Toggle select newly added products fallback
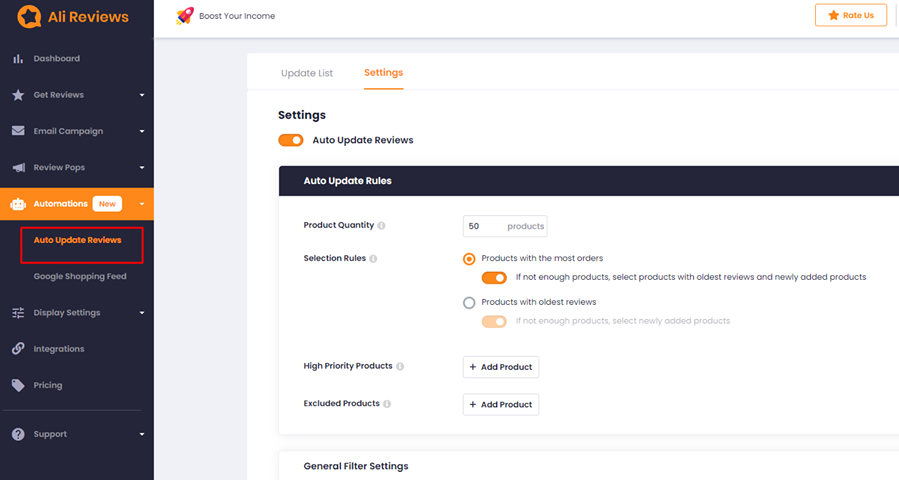 tap(494, 321)
